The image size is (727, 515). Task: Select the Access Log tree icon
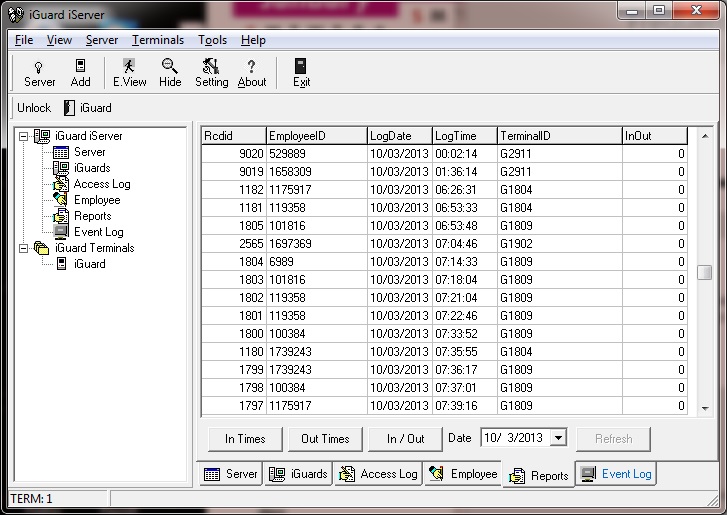coord(61,184)
